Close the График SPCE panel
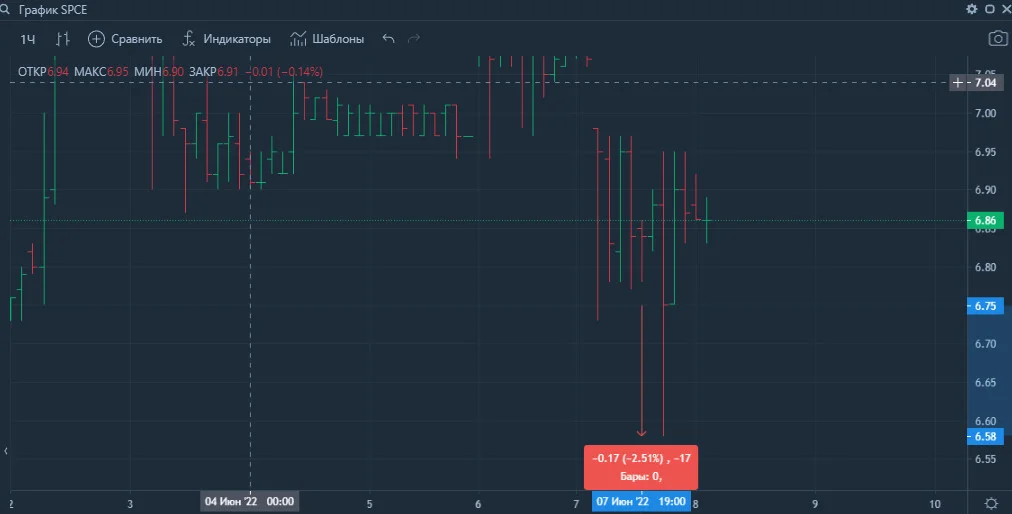 1006,9
